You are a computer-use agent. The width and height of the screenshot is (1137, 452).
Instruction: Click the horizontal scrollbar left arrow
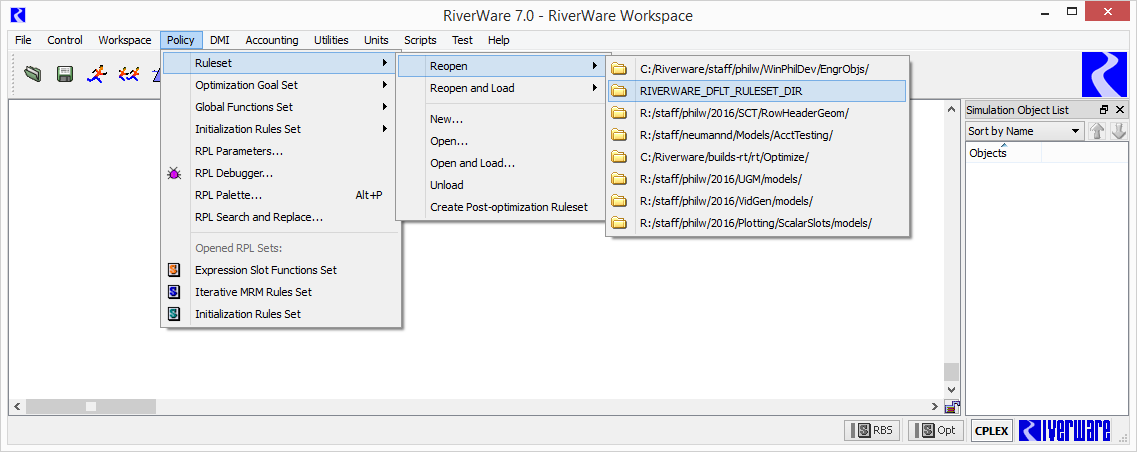click(17, 406)
